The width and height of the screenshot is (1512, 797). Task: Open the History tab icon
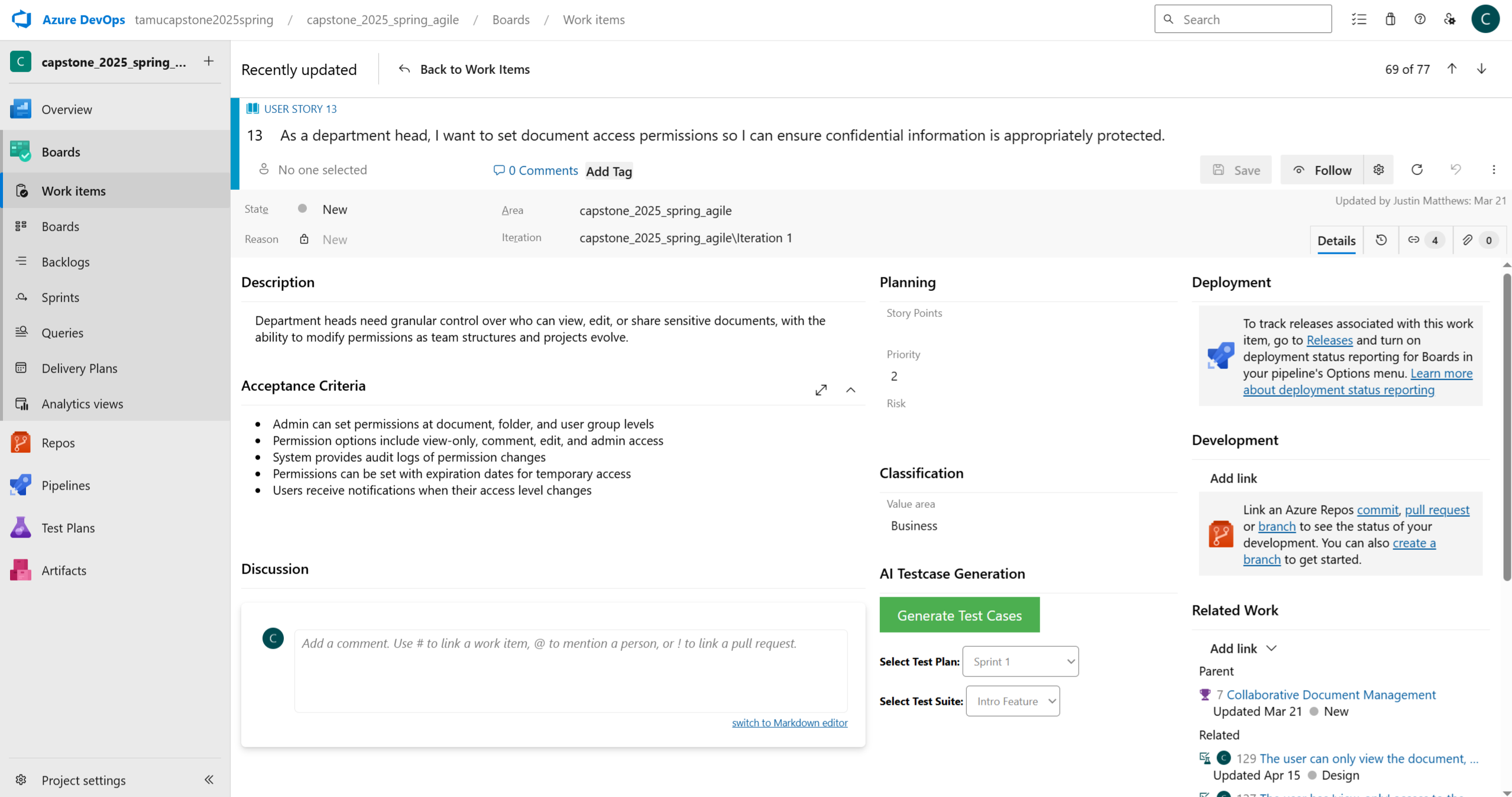[1381, 240]
